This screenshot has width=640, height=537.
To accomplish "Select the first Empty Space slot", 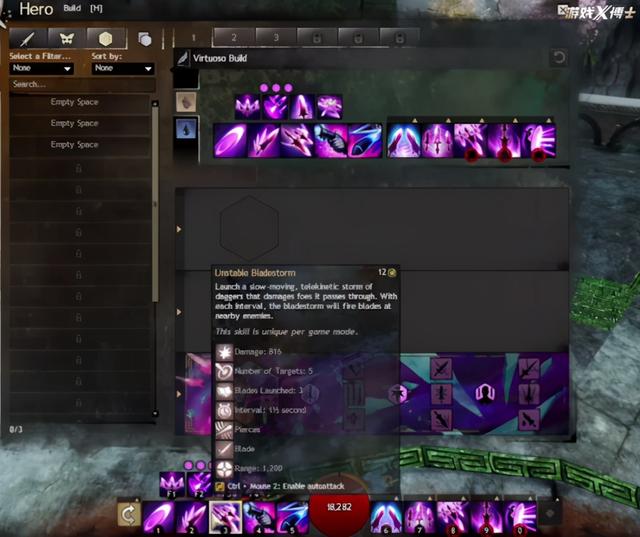I will pos(80,102).
